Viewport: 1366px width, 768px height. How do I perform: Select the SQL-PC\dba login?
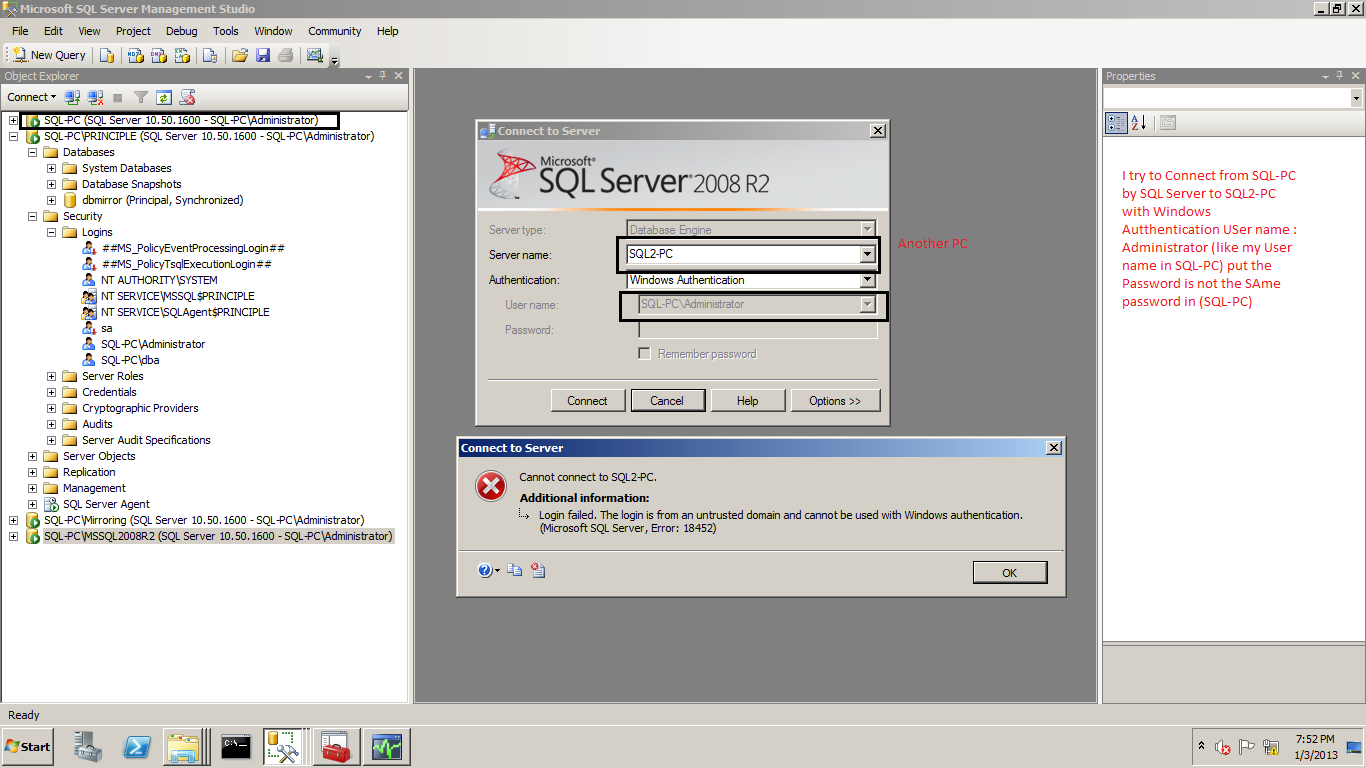[130, 360]
